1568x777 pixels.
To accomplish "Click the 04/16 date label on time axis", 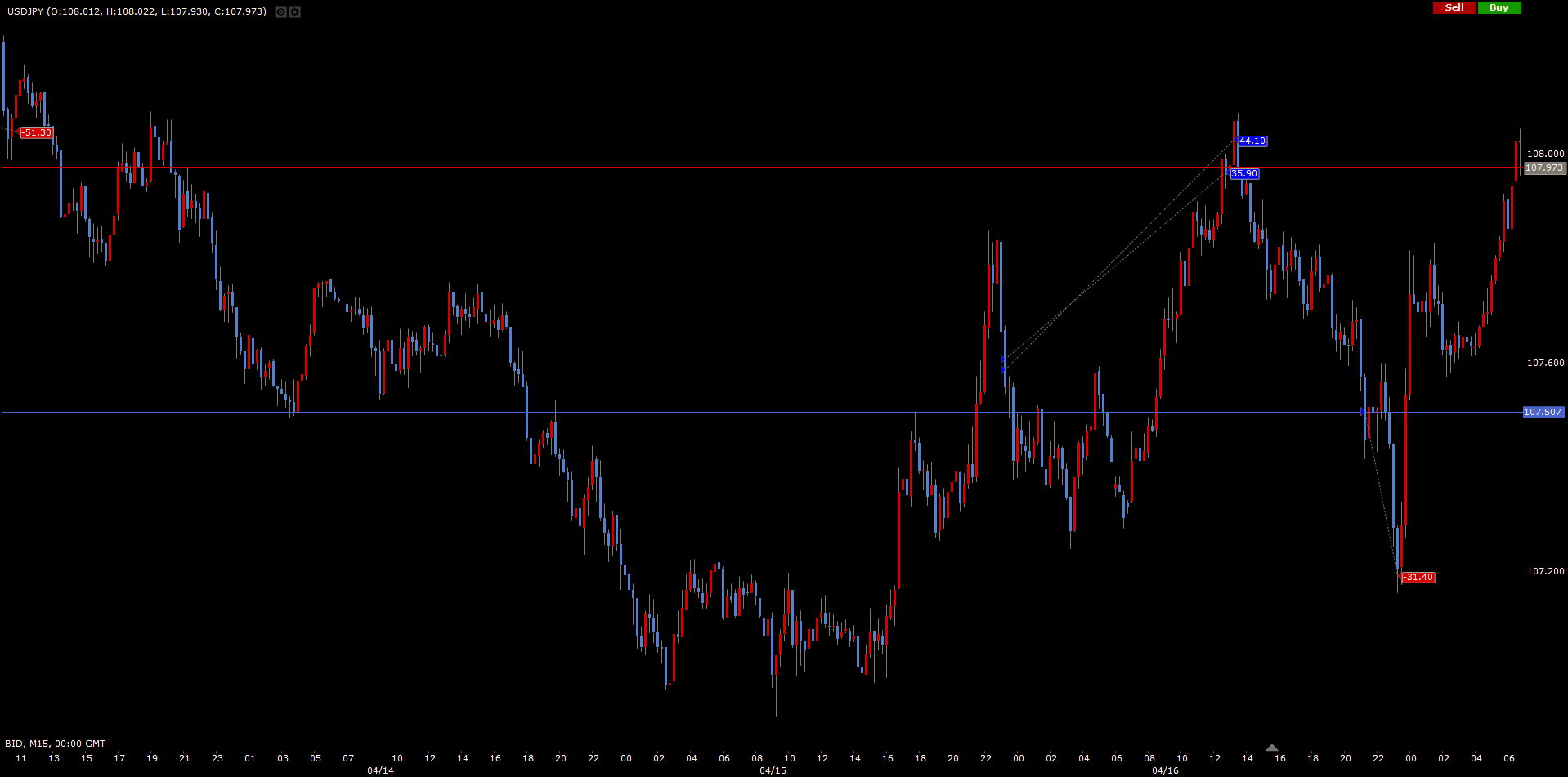I will [x=1165, y=770].
